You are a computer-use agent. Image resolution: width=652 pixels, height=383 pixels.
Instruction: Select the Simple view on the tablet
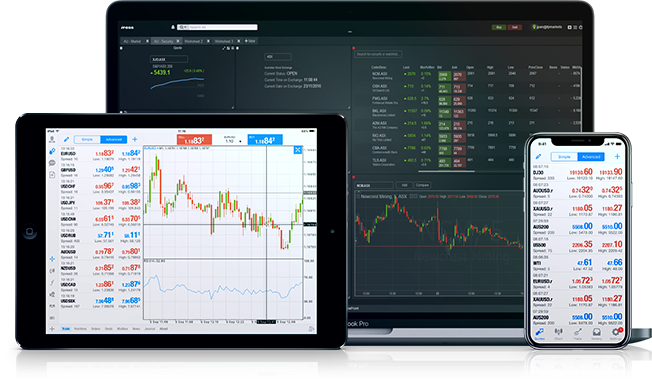(87, 139)
